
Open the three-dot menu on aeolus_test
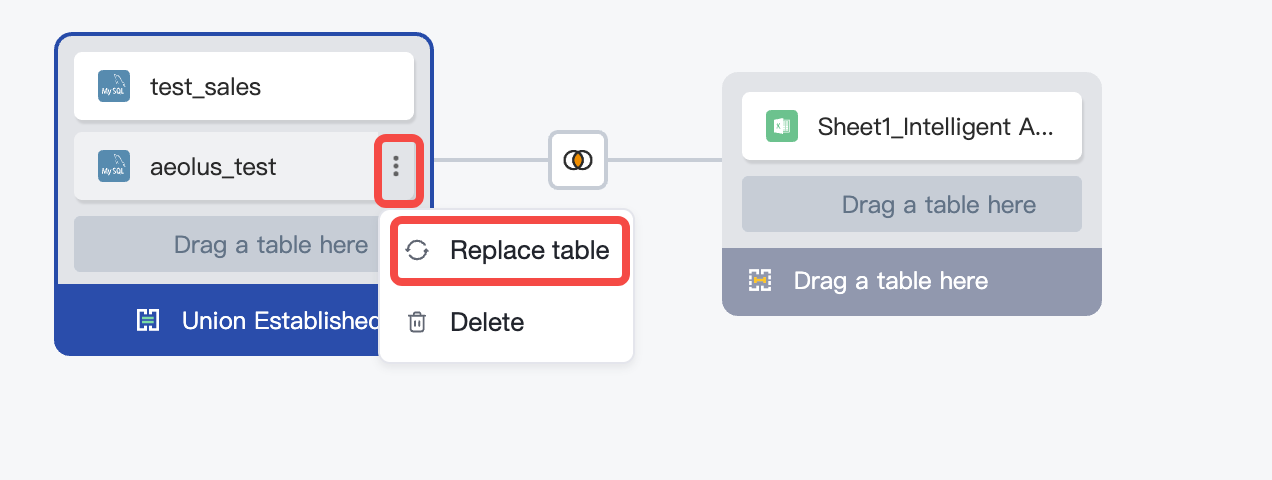tap(397, 166)
